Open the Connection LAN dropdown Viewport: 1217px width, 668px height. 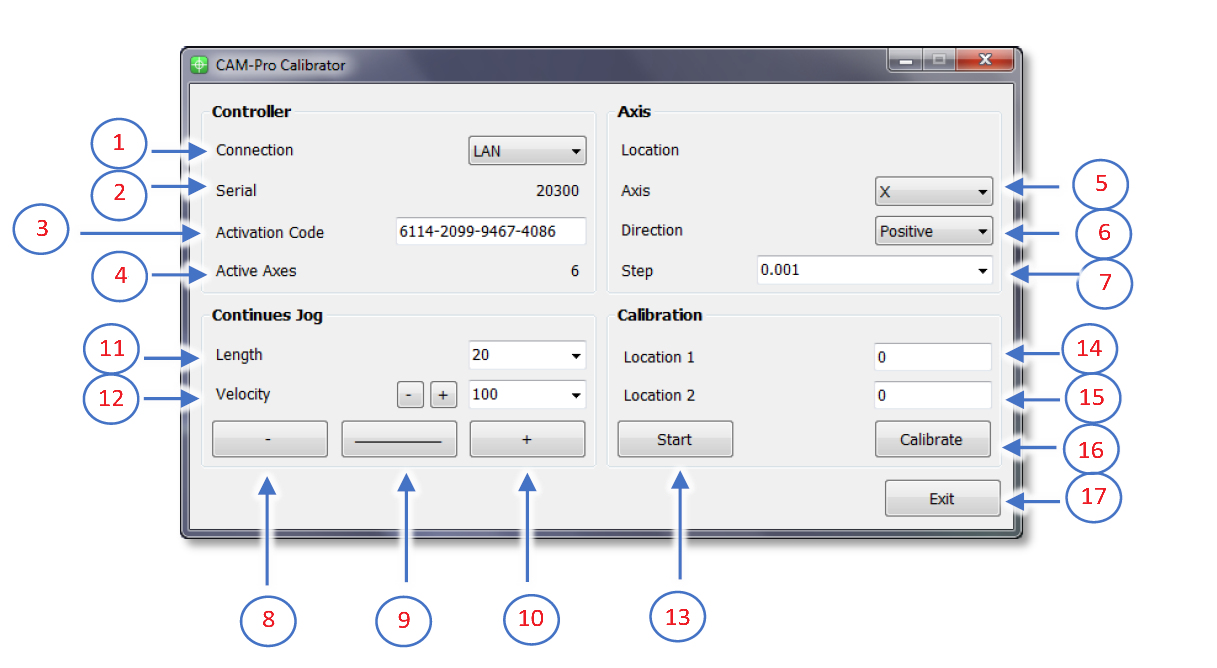pos(527,151)
